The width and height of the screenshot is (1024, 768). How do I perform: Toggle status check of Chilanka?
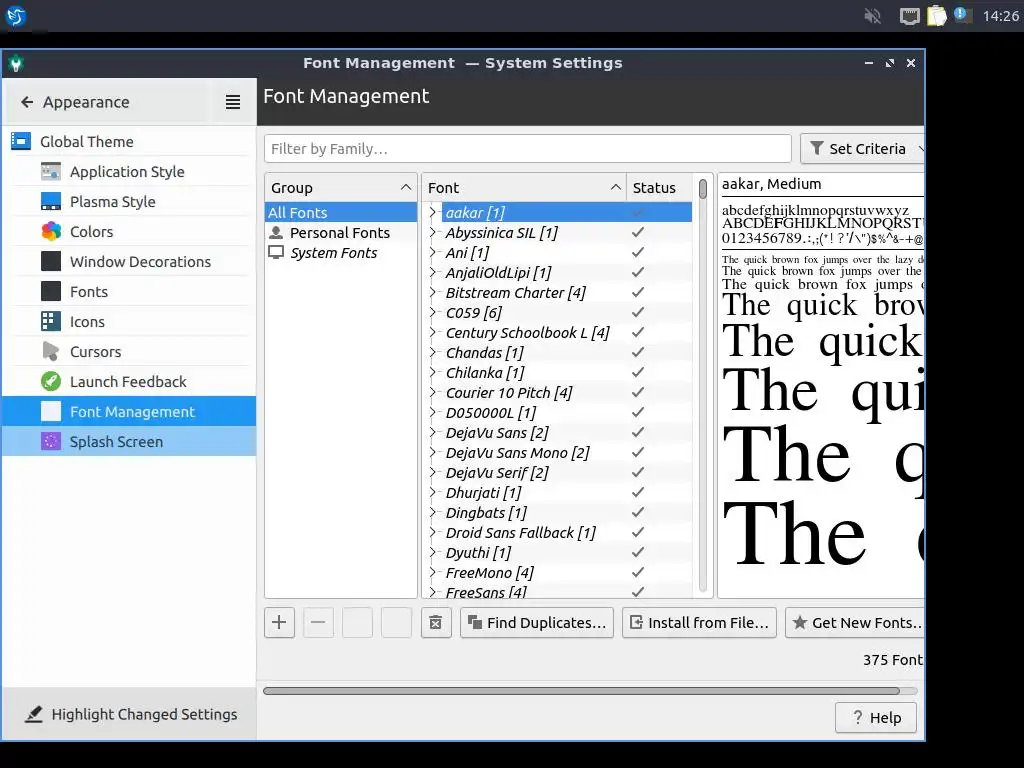coord(638,372)
